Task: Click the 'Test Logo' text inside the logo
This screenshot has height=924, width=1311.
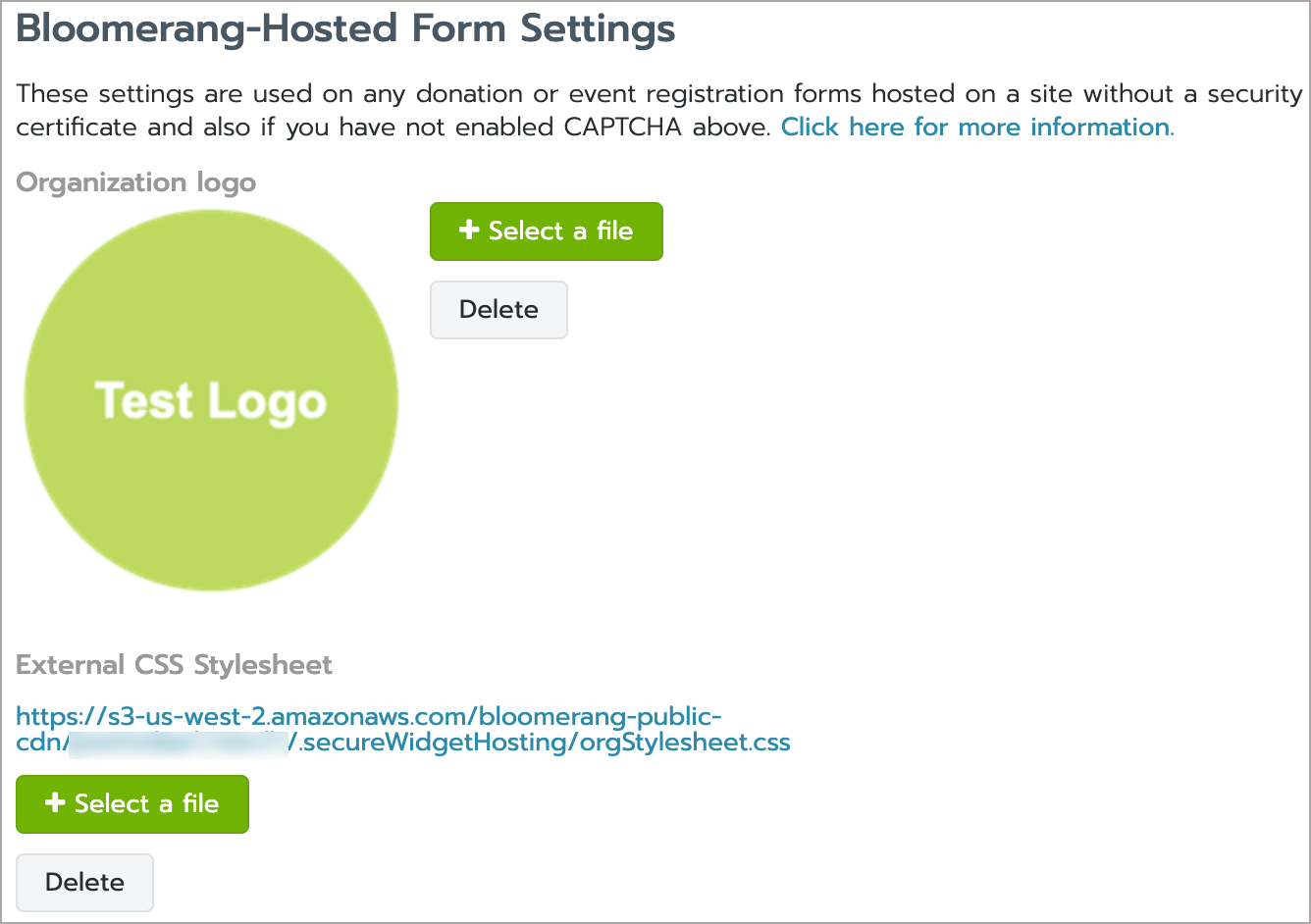Action: 211,401
